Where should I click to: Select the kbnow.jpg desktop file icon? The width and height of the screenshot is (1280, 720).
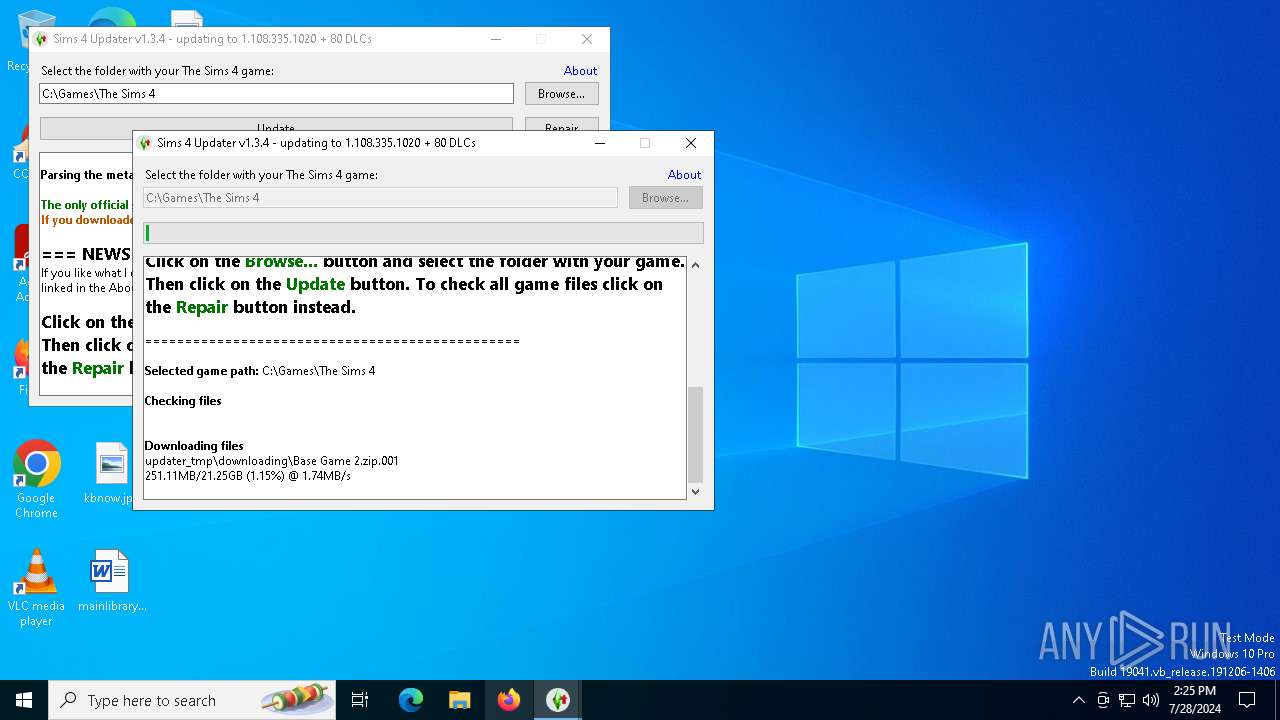coord(109,474)
